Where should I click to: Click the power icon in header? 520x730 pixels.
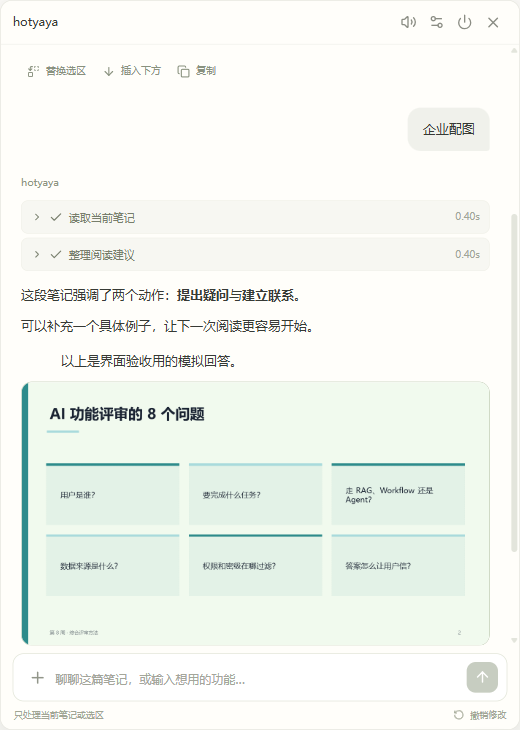pos(465,22)
